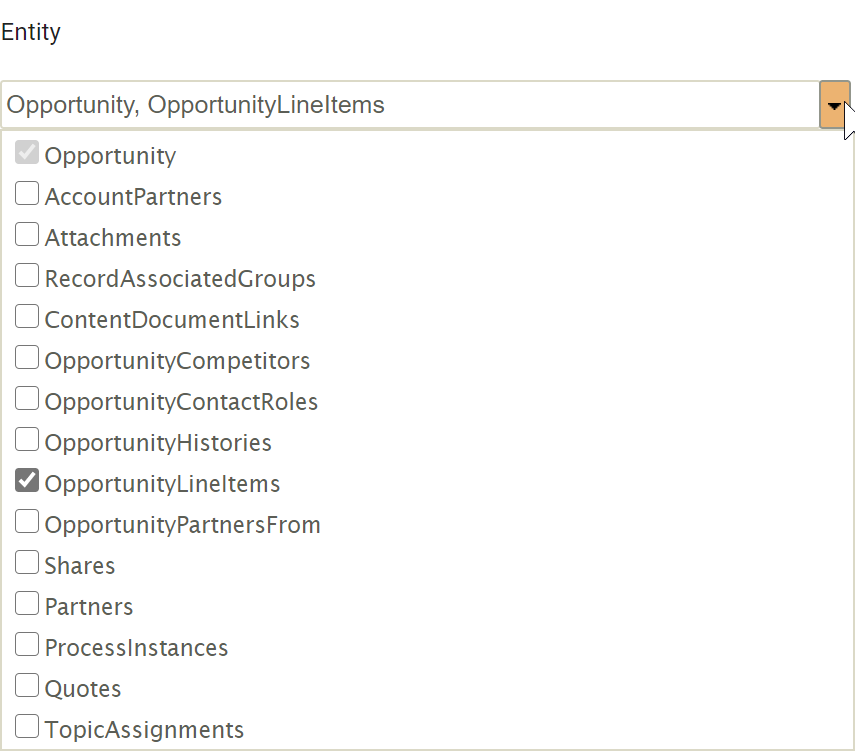
Task: Choose the Shares list item label
Action: [80, 566]
